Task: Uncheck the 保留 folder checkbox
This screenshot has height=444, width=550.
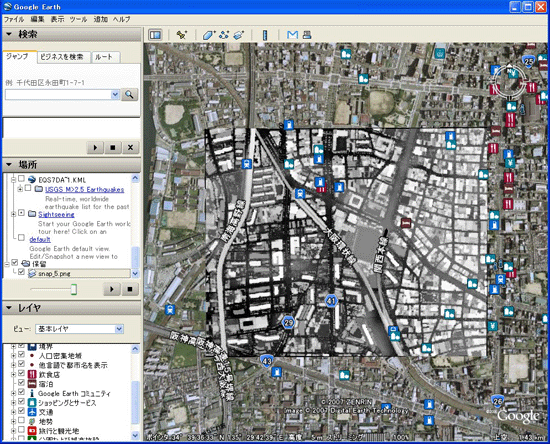Action: coord(15,263)
